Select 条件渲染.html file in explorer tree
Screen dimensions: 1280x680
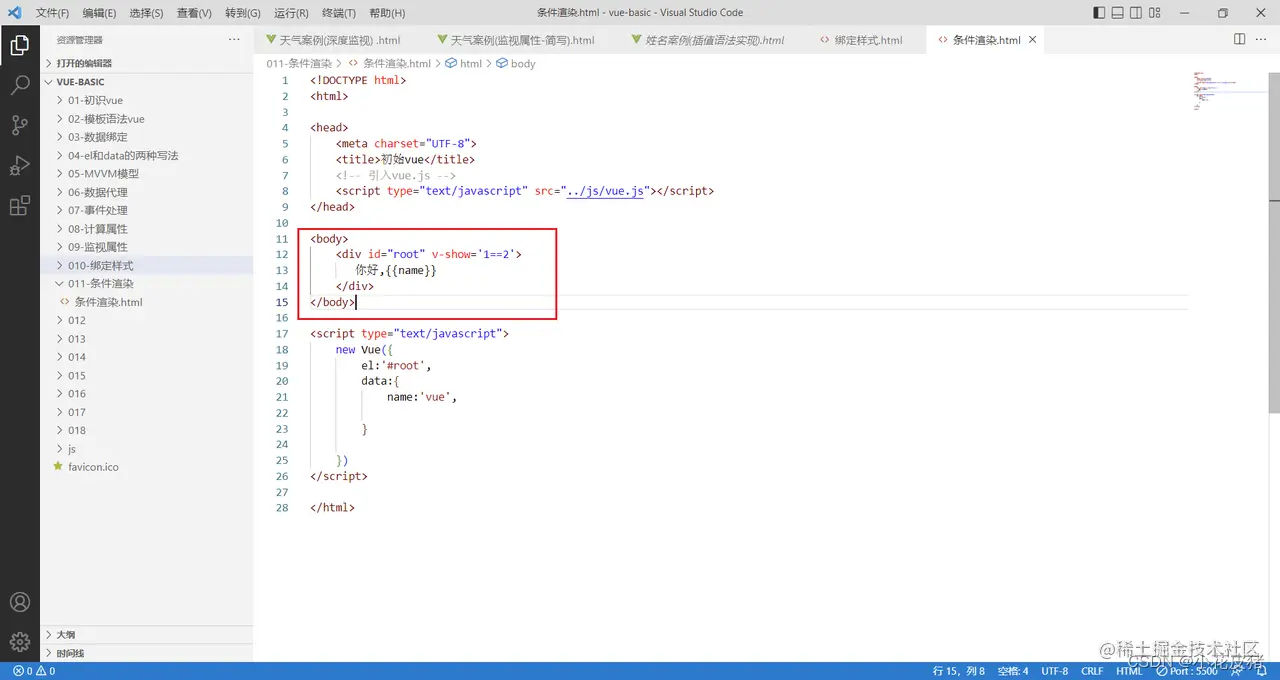tap(146, 302)
